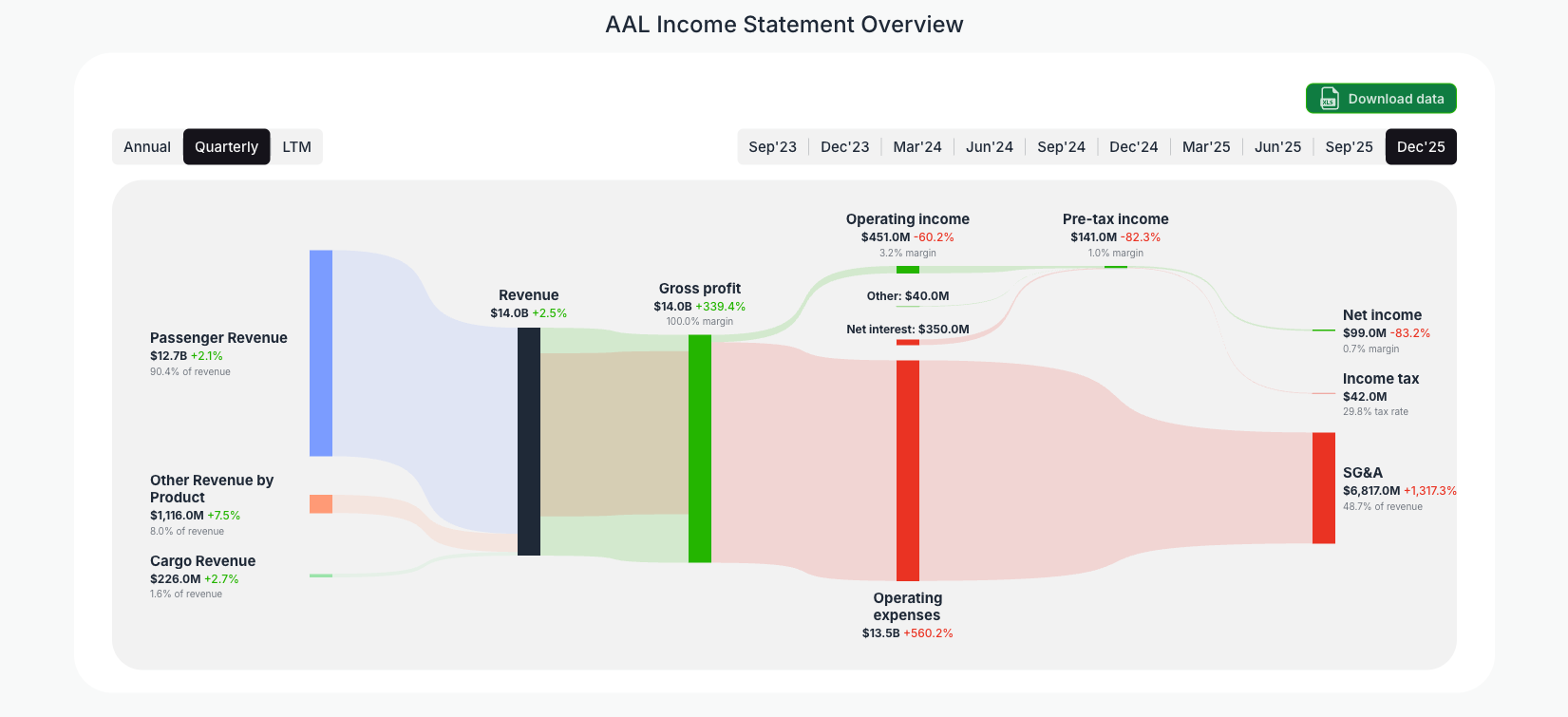This screenshot has height=717, width=1568.
Task: Click the XLS file icon on Download data
Action: click(1329, 98)
